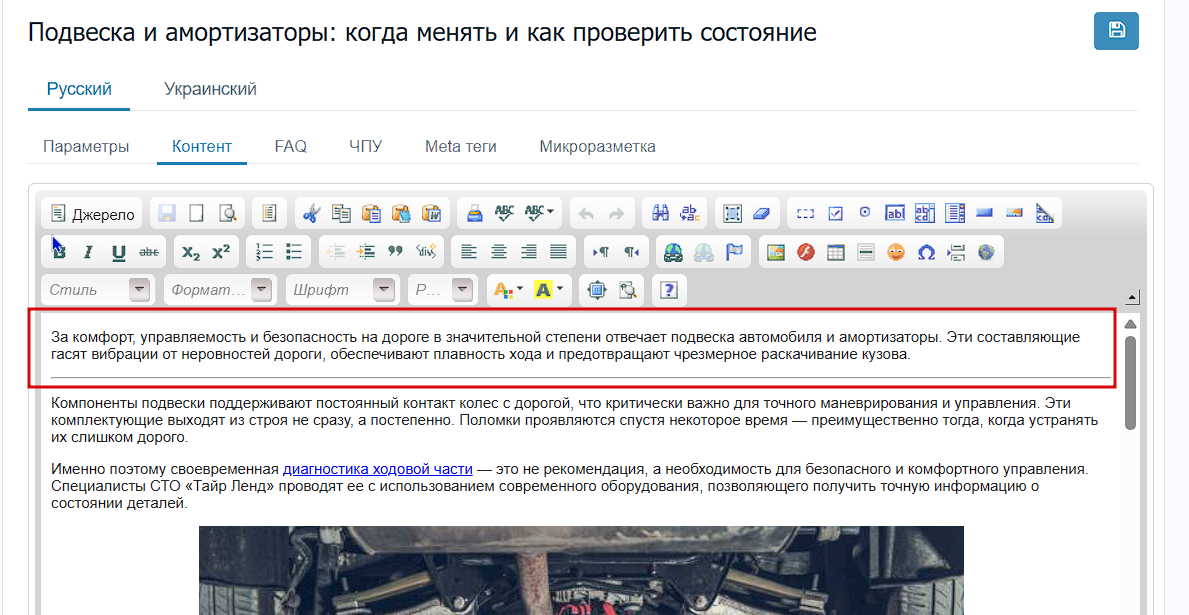This screenshot has height=615, width=1189.
Task: Align text right
Action: tap(529, 252)
